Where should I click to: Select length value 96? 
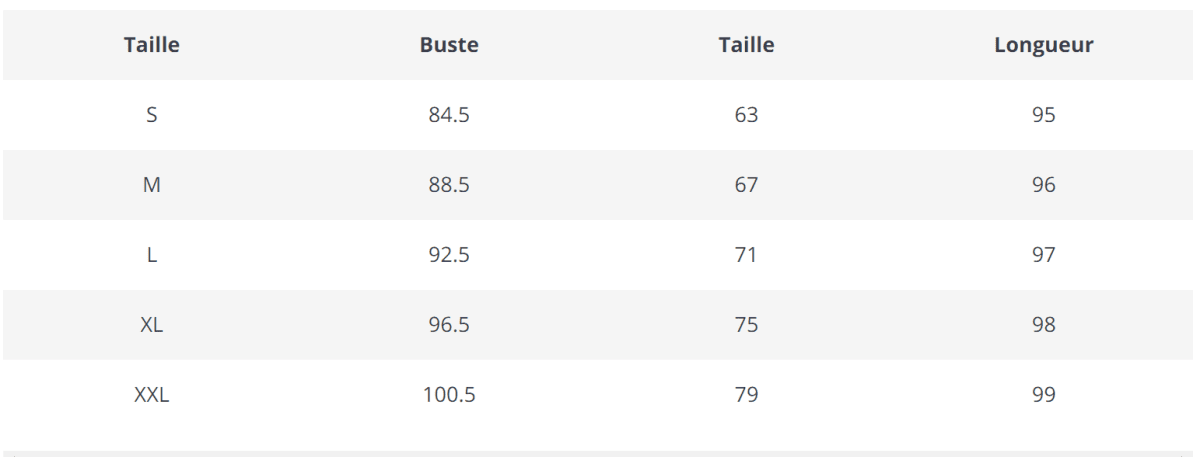pos(1043,185)
